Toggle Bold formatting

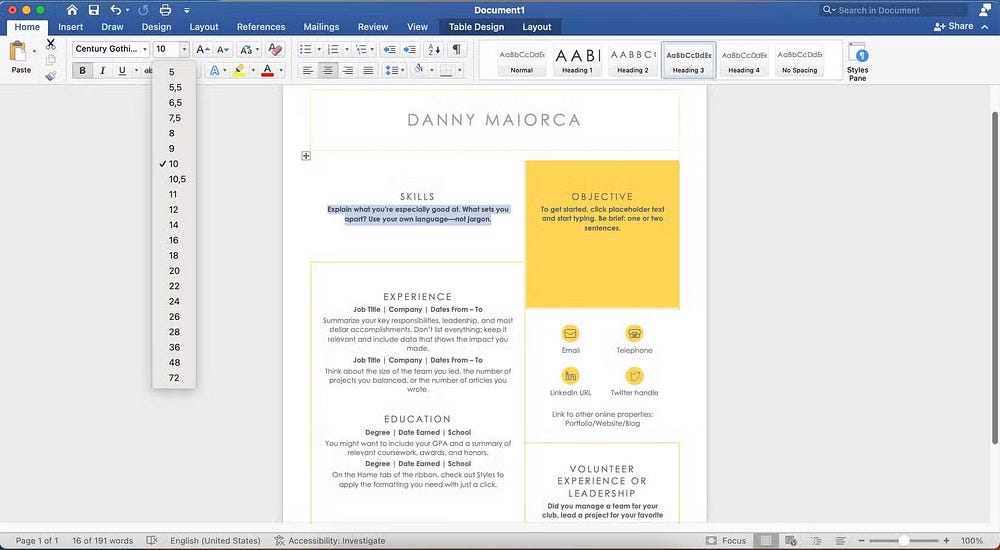[82, 70]
